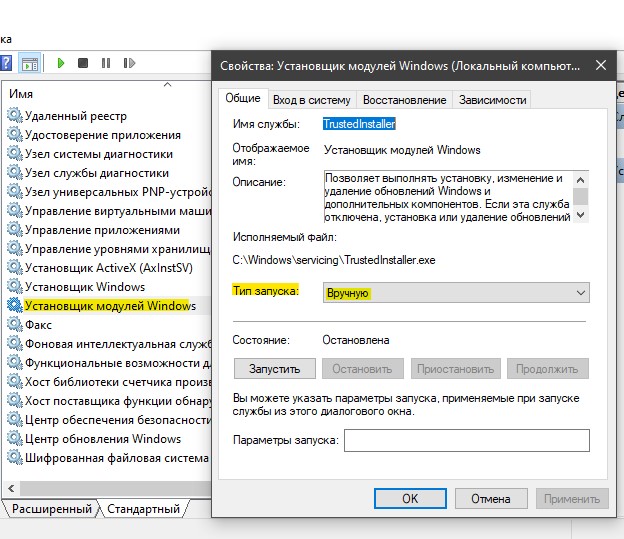Click gear icon of Установщик Windows
The width and height of the screenshot is (624, 539).
(15, 287)
